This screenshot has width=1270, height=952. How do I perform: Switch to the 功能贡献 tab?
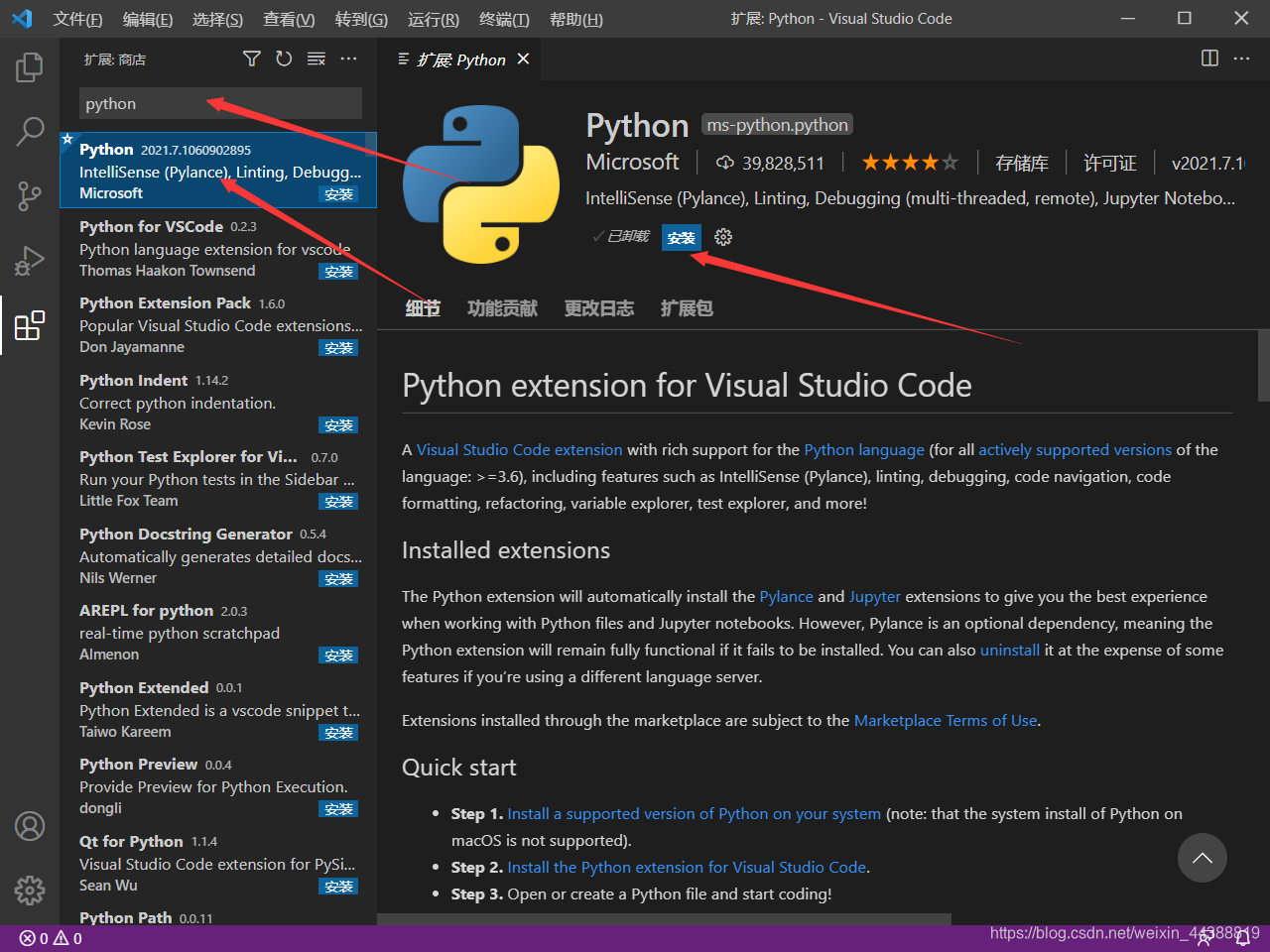(502, 308)
